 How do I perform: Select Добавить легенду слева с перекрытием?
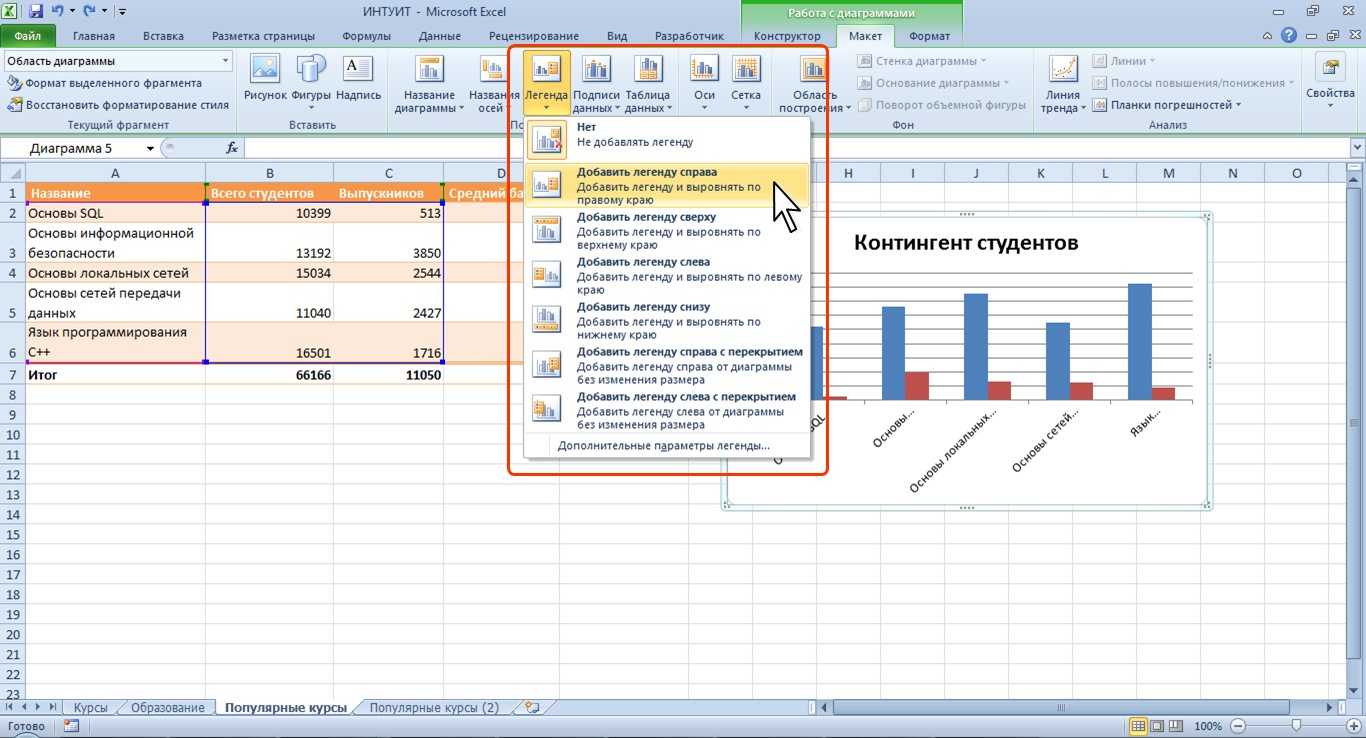coord(666,411)
